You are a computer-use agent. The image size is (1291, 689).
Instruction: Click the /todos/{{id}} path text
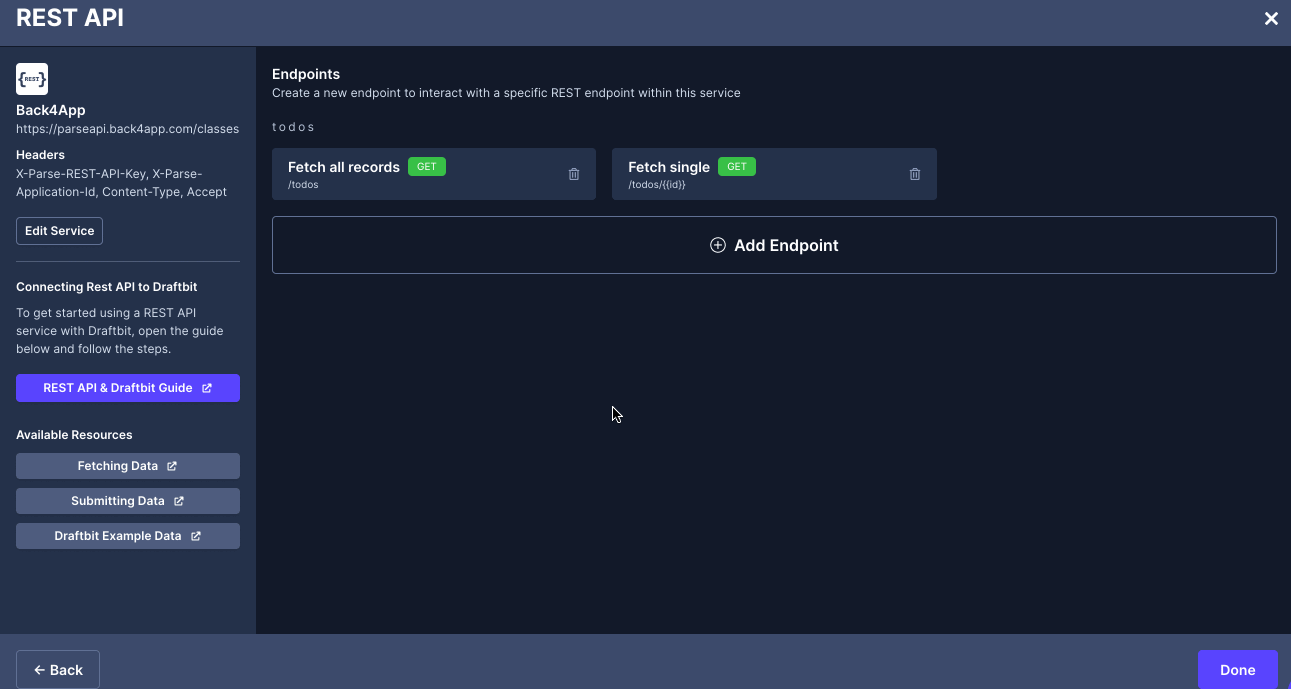coord(657,185)
